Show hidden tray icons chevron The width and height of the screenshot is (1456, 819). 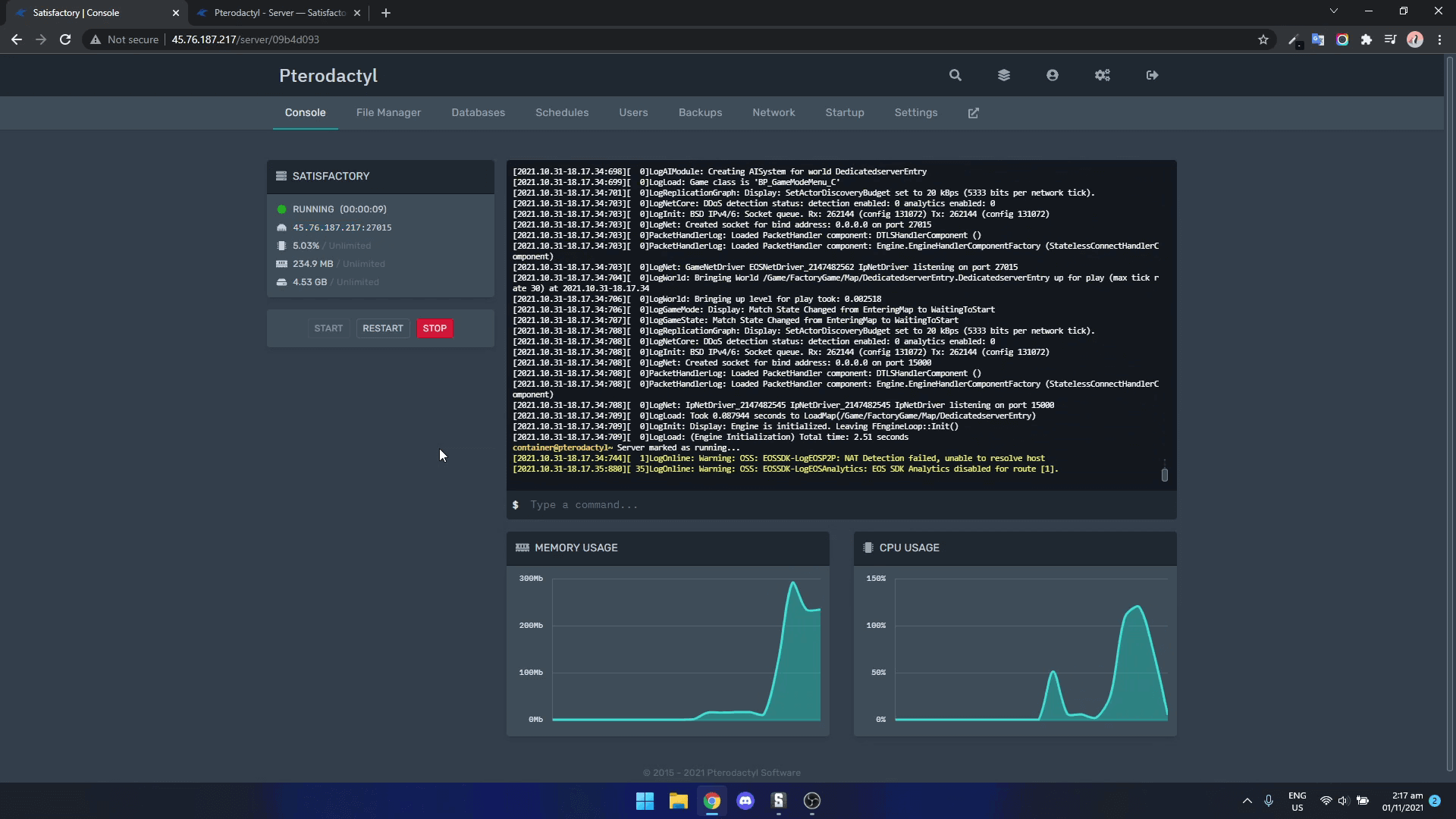(x=1247, y=801)
